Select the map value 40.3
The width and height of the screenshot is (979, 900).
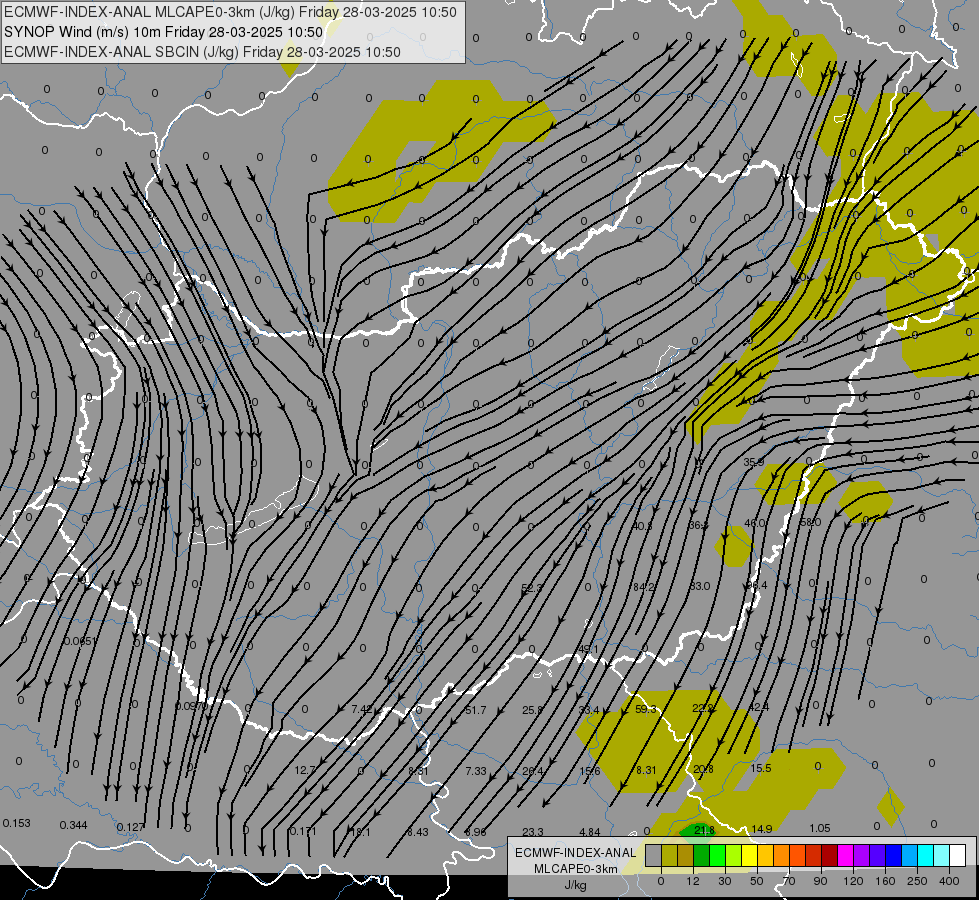tap(642, 527)
